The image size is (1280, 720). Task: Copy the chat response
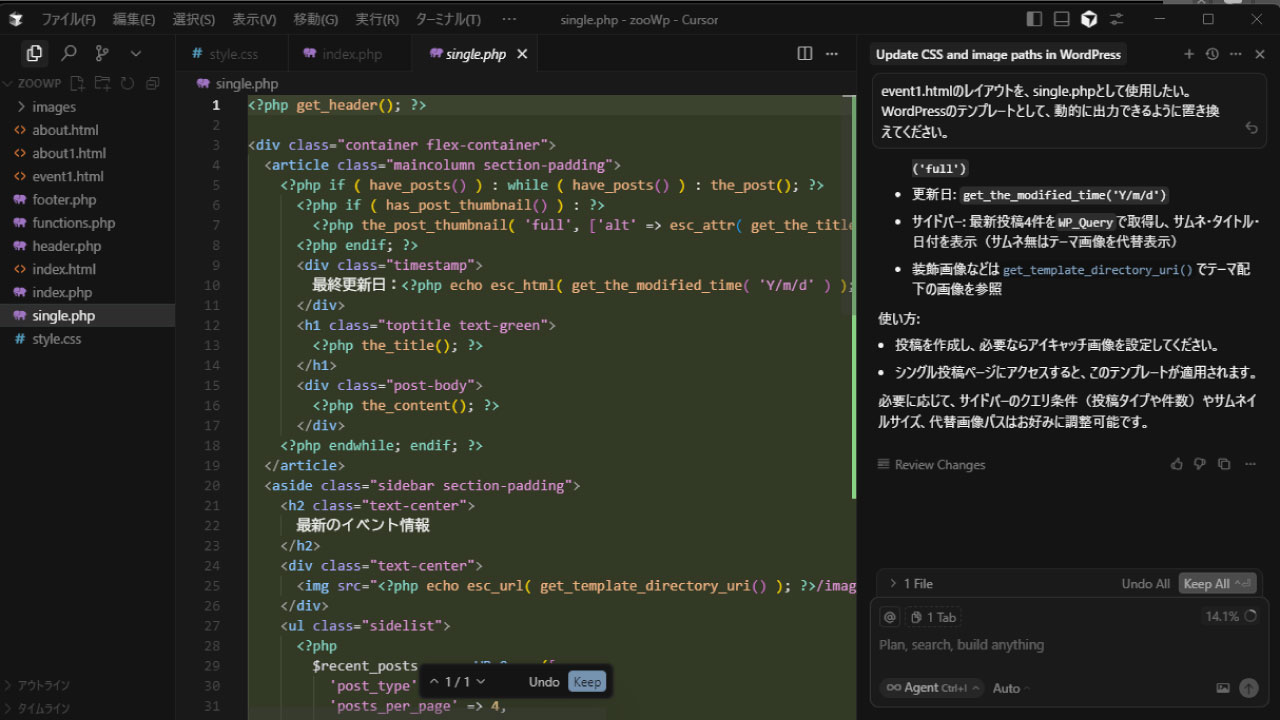(1224, 464)
